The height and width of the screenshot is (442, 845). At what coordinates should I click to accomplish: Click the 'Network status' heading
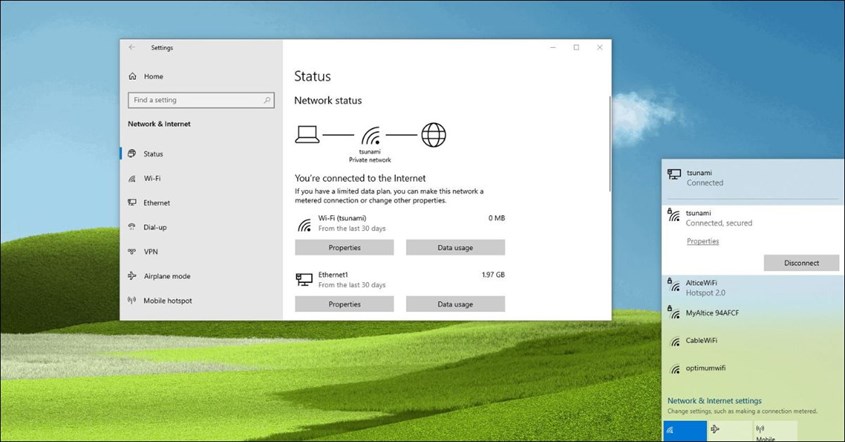328,100
